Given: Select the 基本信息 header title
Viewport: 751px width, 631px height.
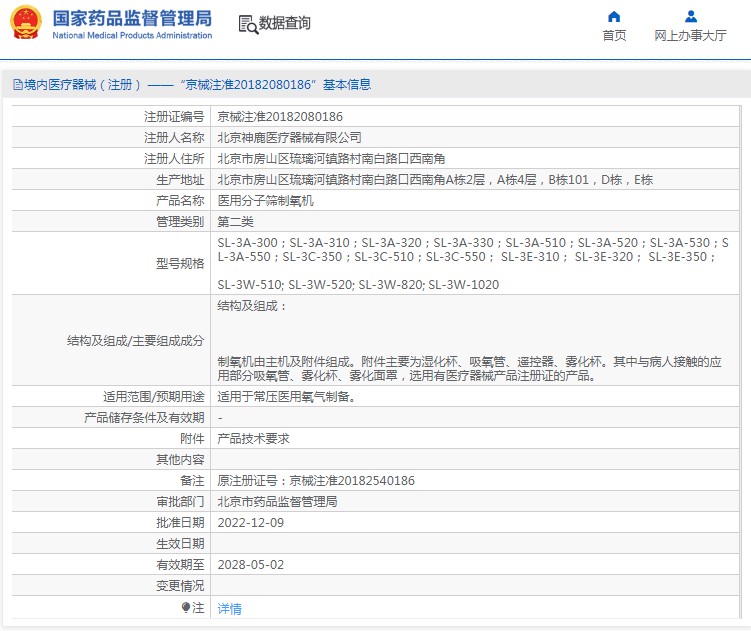Looking at the screenshot, I should pos(347,85).
